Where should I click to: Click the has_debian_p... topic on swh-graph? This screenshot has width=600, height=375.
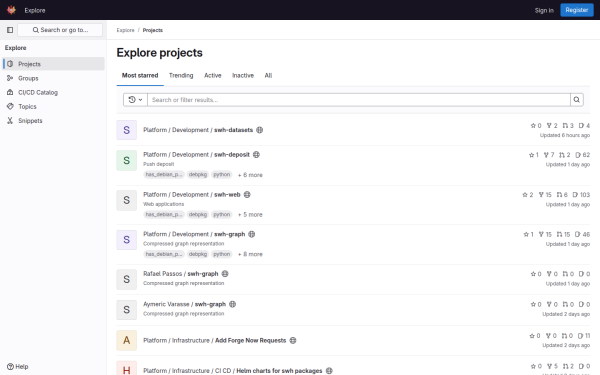(x=164, y=254)
